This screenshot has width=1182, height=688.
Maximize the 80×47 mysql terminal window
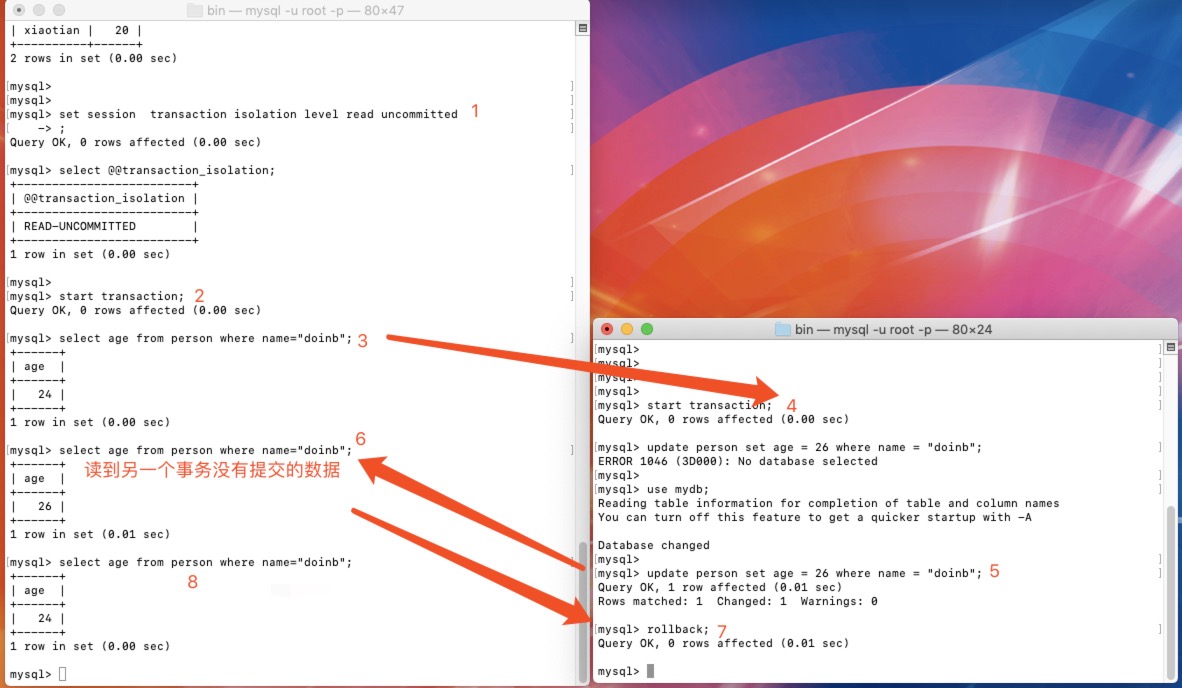pyautogui.click(x=59, y=10)
